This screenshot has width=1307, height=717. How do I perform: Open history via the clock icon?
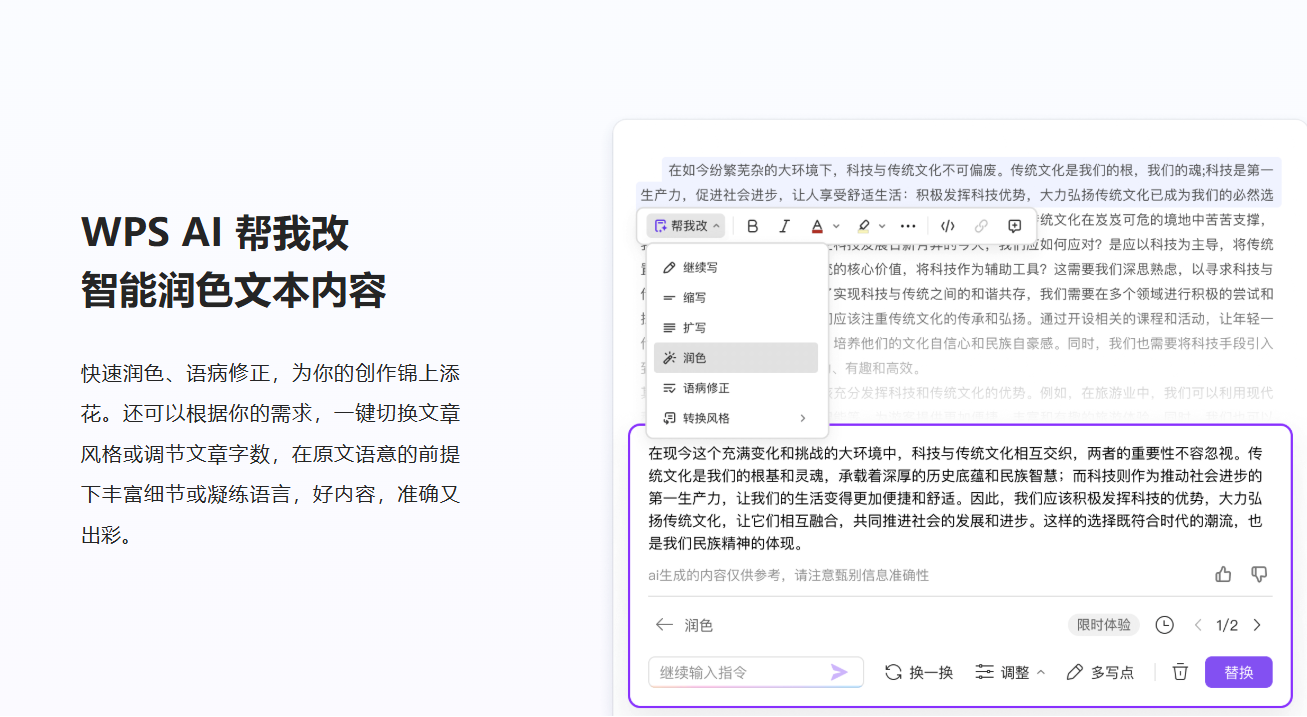click(1164, 625)
